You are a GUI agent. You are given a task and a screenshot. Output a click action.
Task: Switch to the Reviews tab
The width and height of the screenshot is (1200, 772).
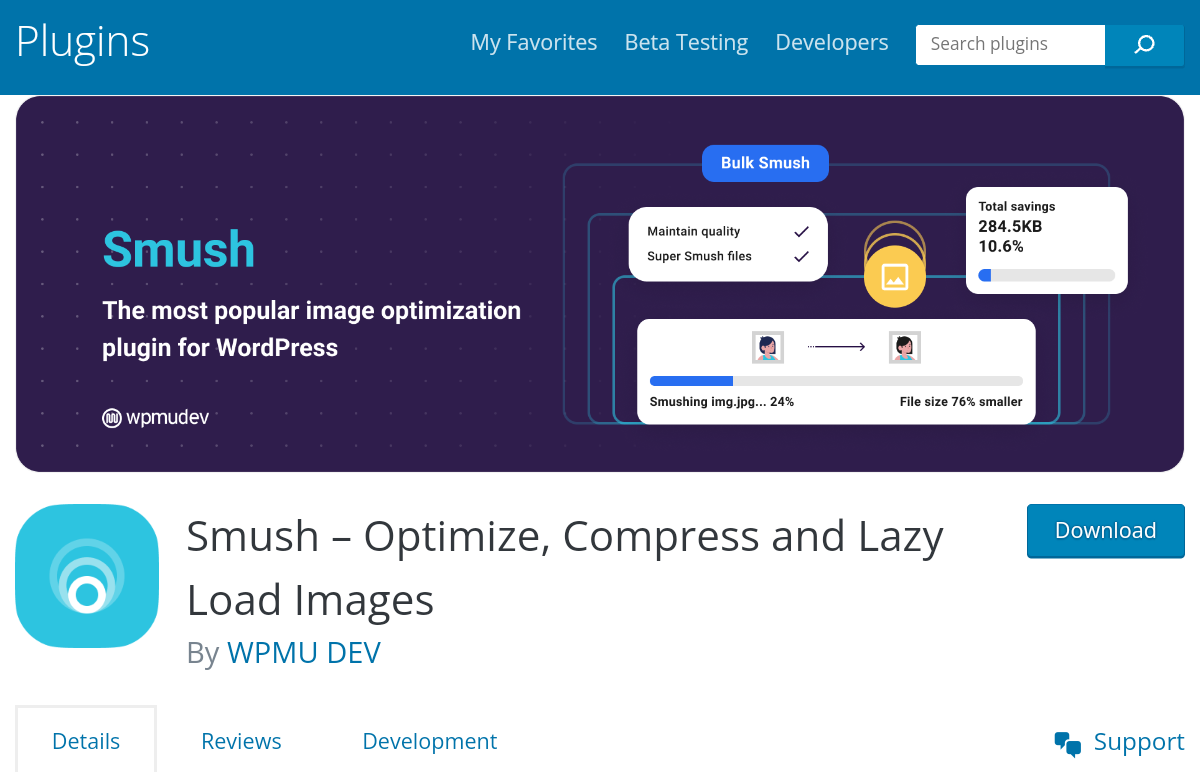241,741
